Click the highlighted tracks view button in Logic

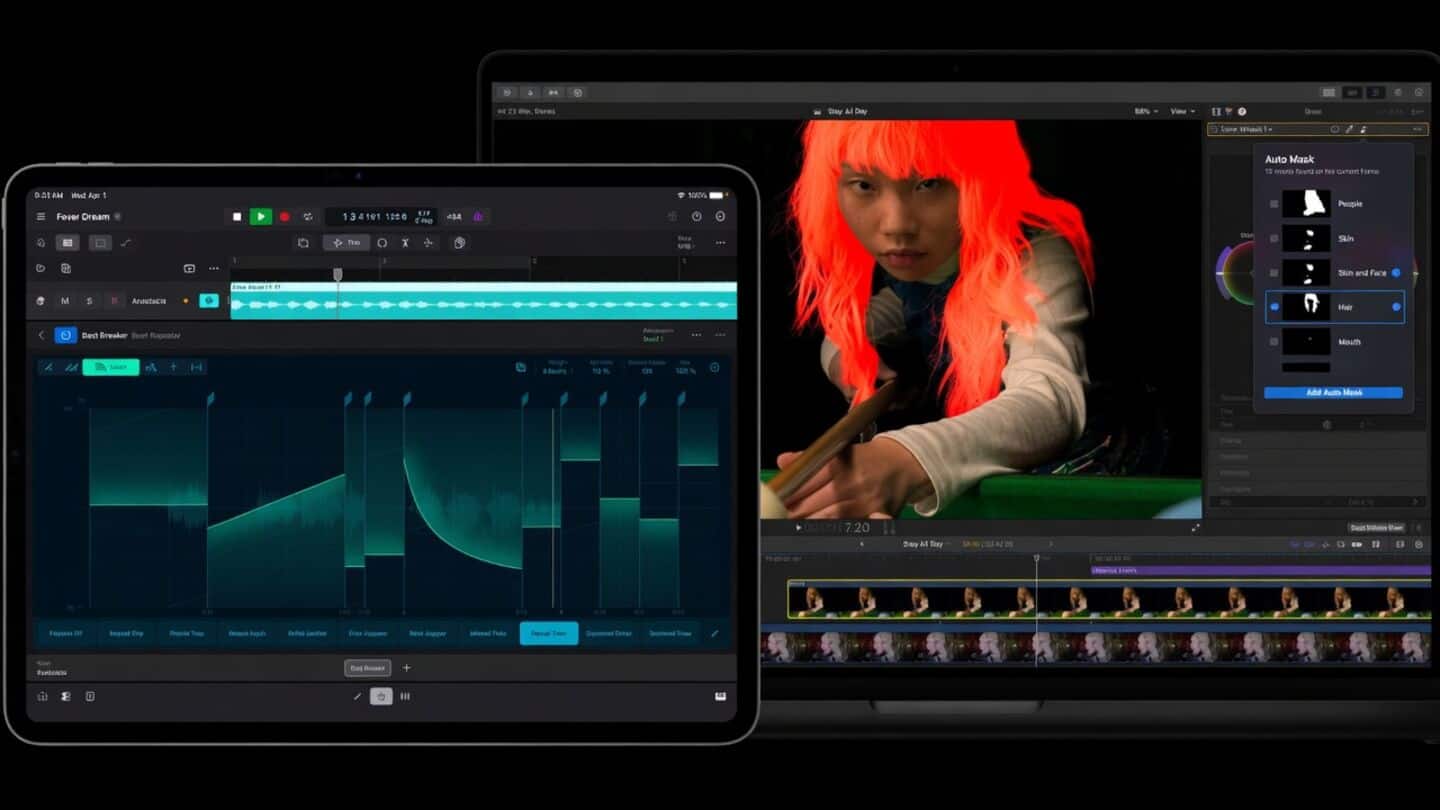(x=67, y=243)
